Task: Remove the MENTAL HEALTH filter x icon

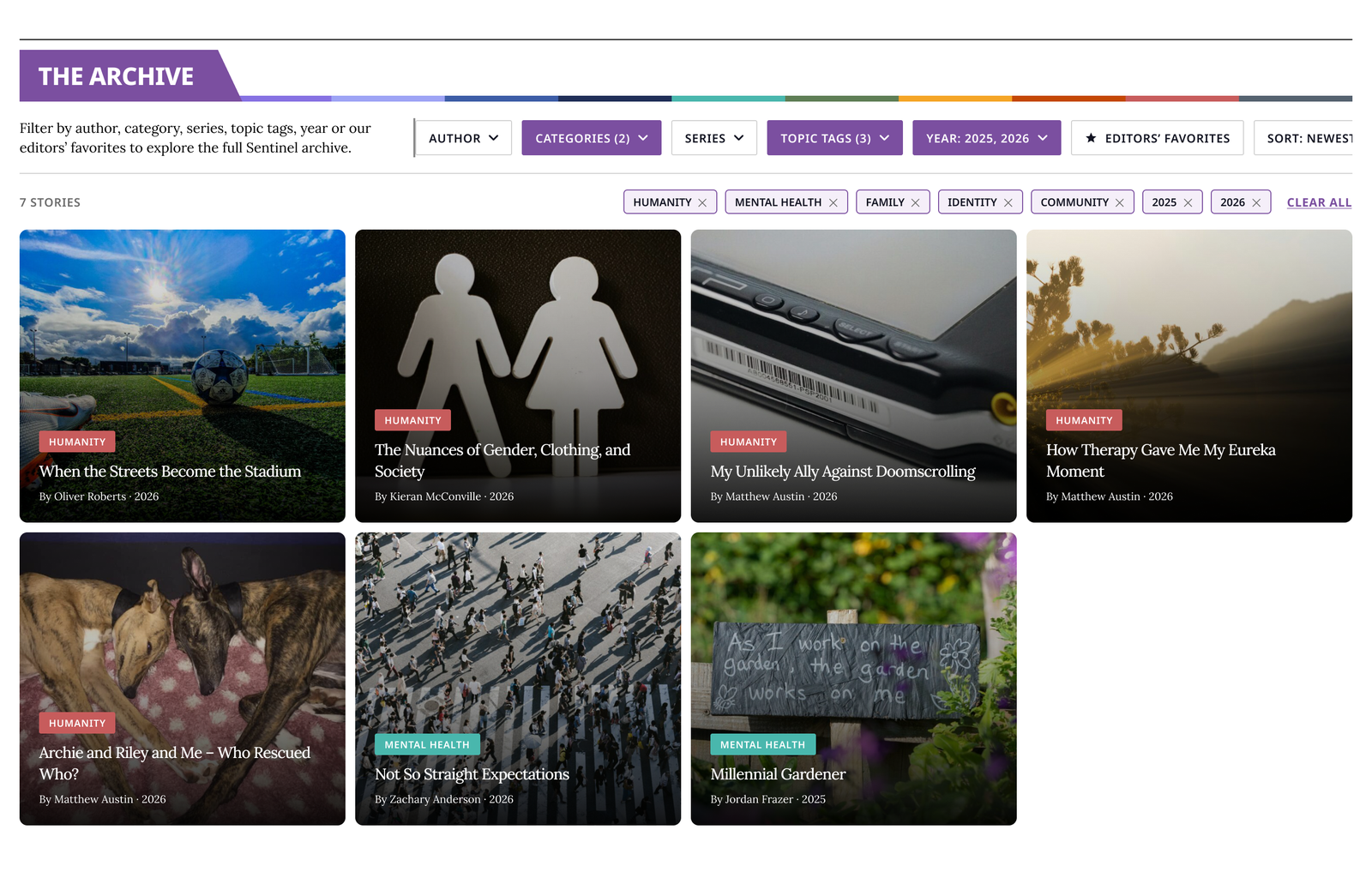Action: (833, 202)
